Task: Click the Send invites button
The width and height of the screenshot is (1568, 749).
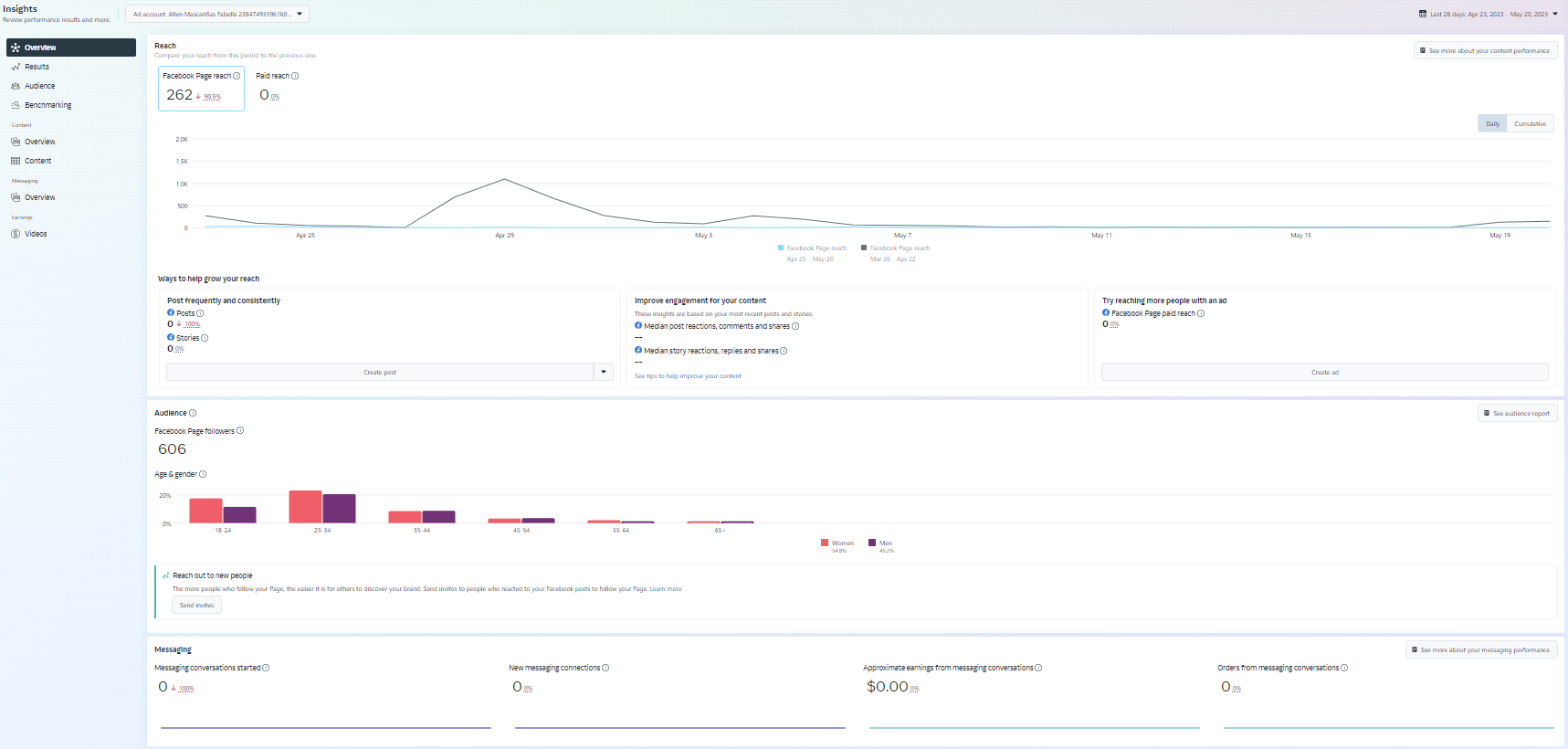Action: click(x=196, y=605)
